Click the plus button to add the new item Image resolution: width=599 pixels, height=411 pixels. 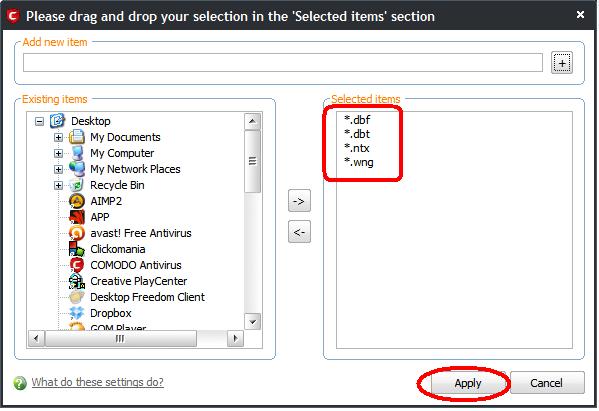(562, 63)
